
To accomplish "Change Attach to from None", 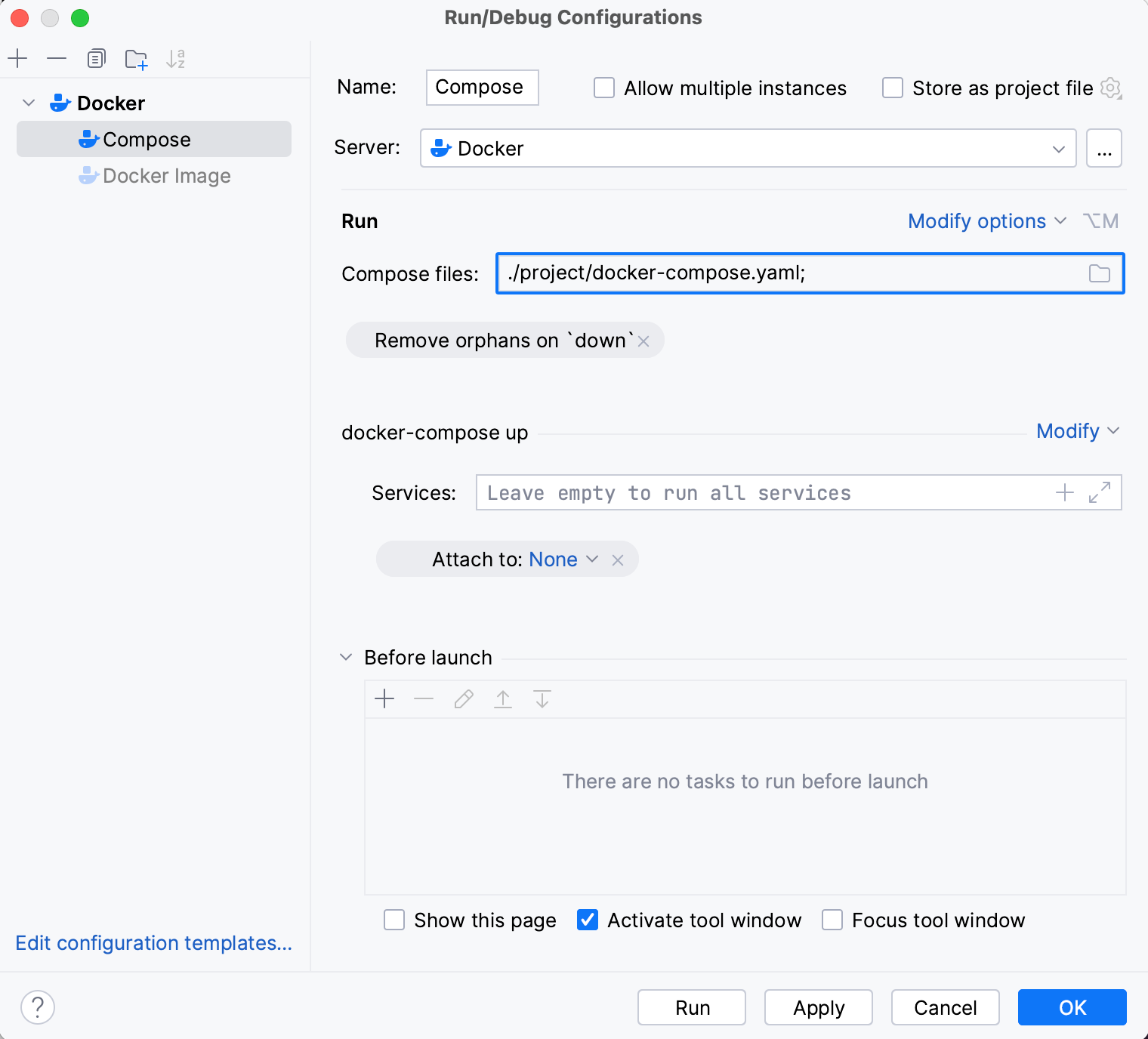I will pyautogui.click(x=562, y=559).
